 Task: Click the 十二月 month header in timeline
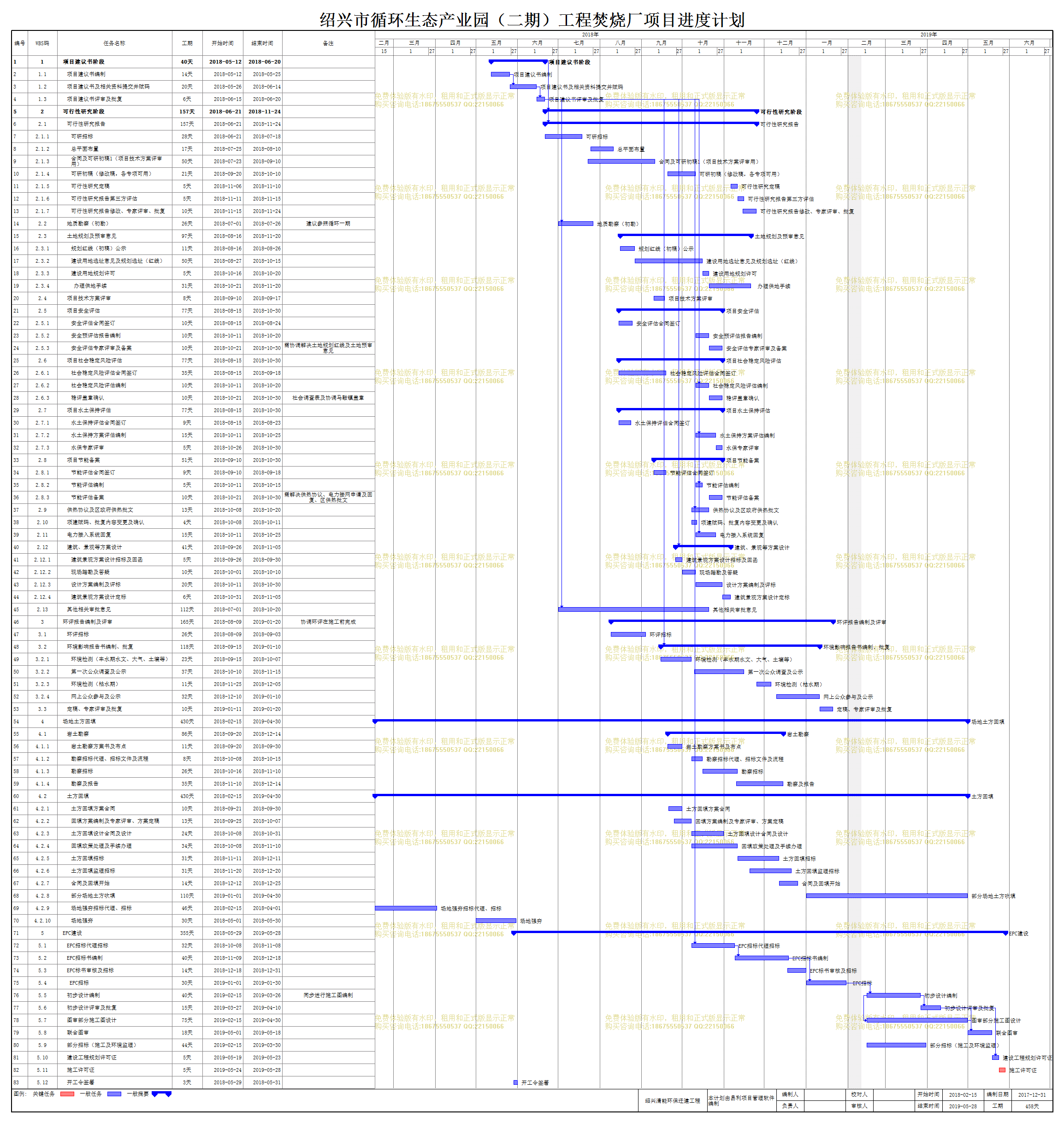point(784,42)
